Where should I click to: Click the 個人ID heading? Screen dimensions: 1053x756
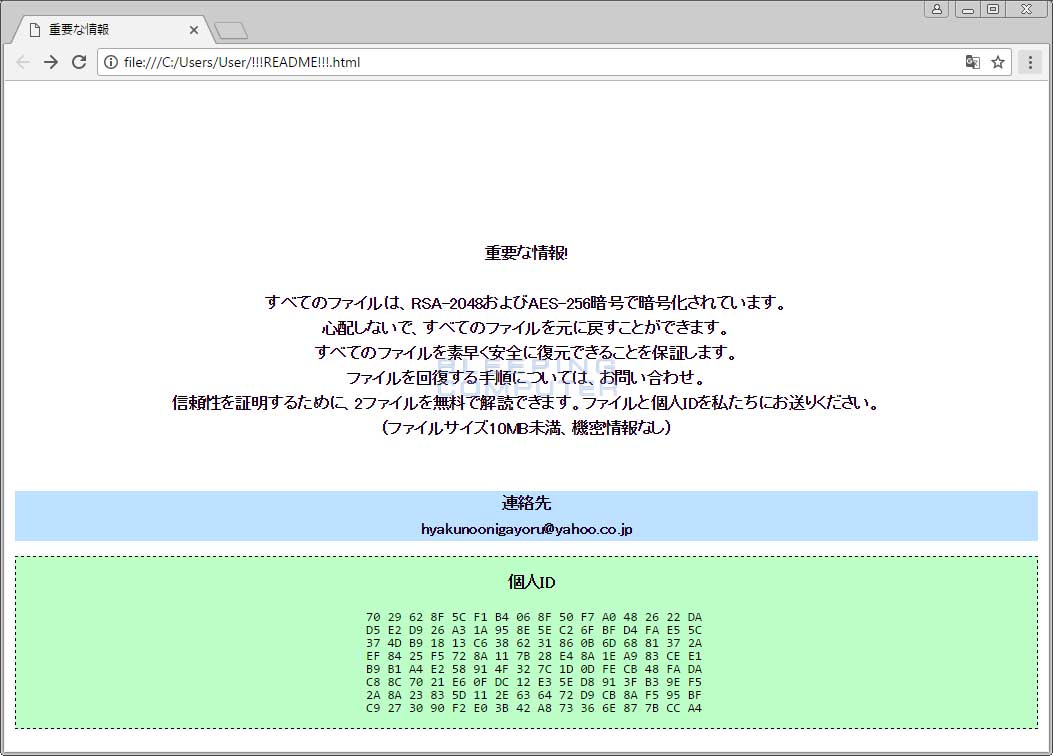[531, 582]
